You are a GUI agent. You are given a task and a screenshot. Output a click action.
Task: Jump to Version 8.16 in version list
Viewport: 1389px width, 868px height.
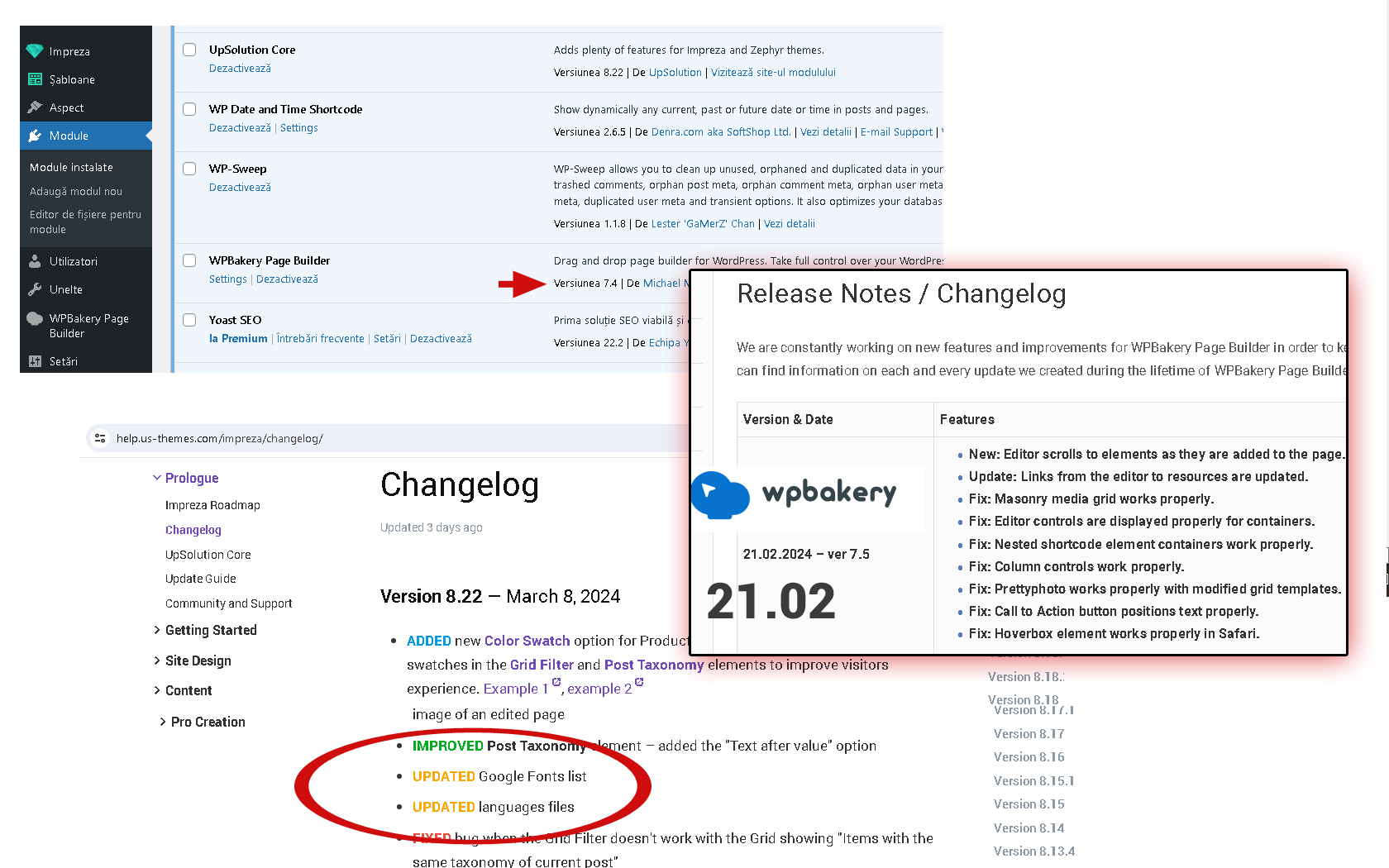[x=1029, y=757]
